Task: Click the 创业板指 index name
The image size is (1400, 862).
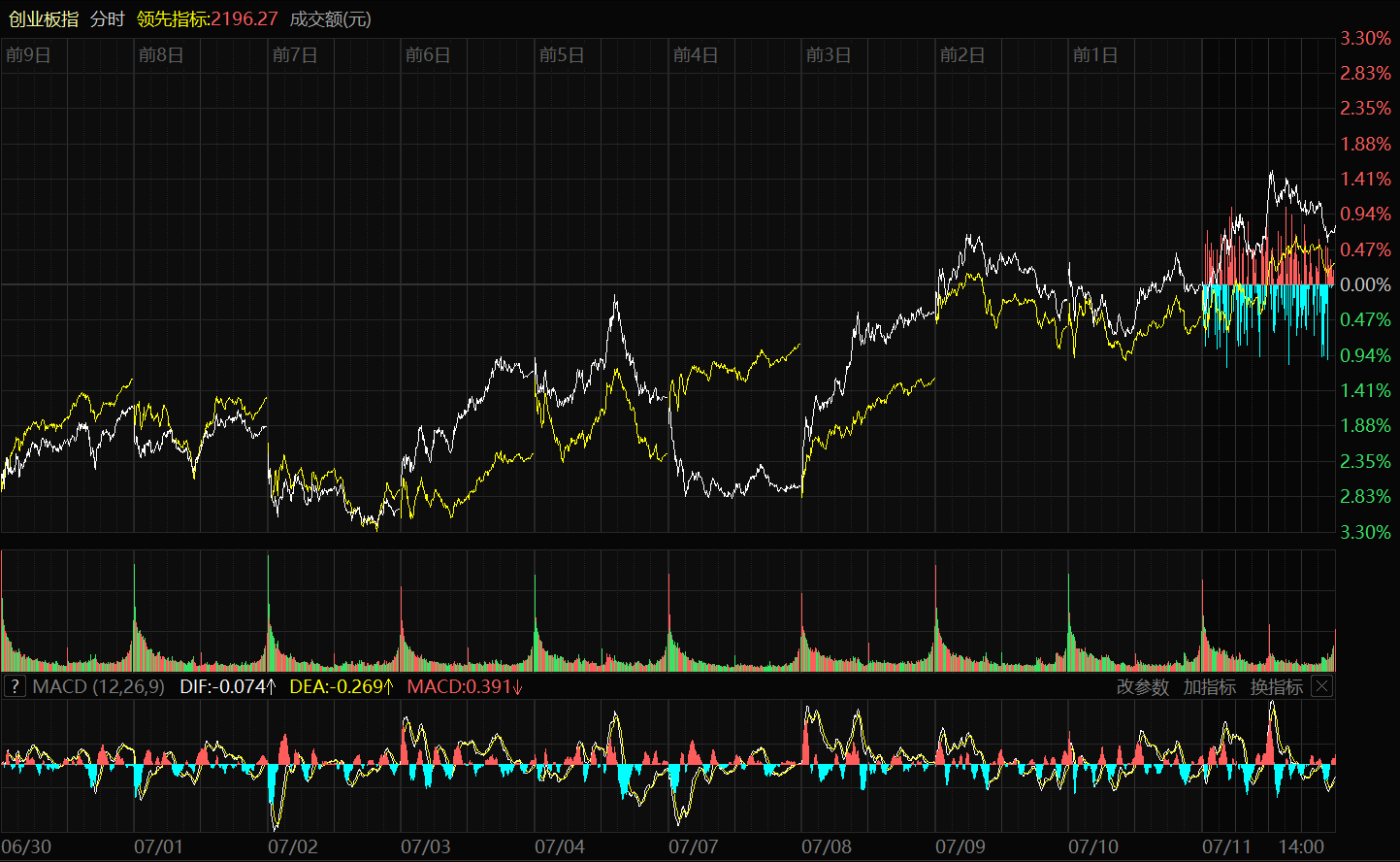Action: point(44,19)
